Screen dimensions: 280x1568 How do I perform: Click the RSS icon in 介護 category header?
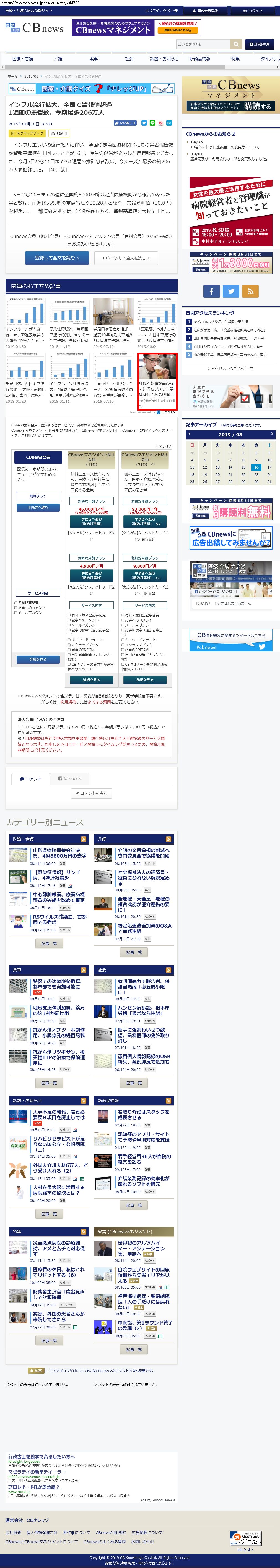pyautogui.click(x=169, y=839)
